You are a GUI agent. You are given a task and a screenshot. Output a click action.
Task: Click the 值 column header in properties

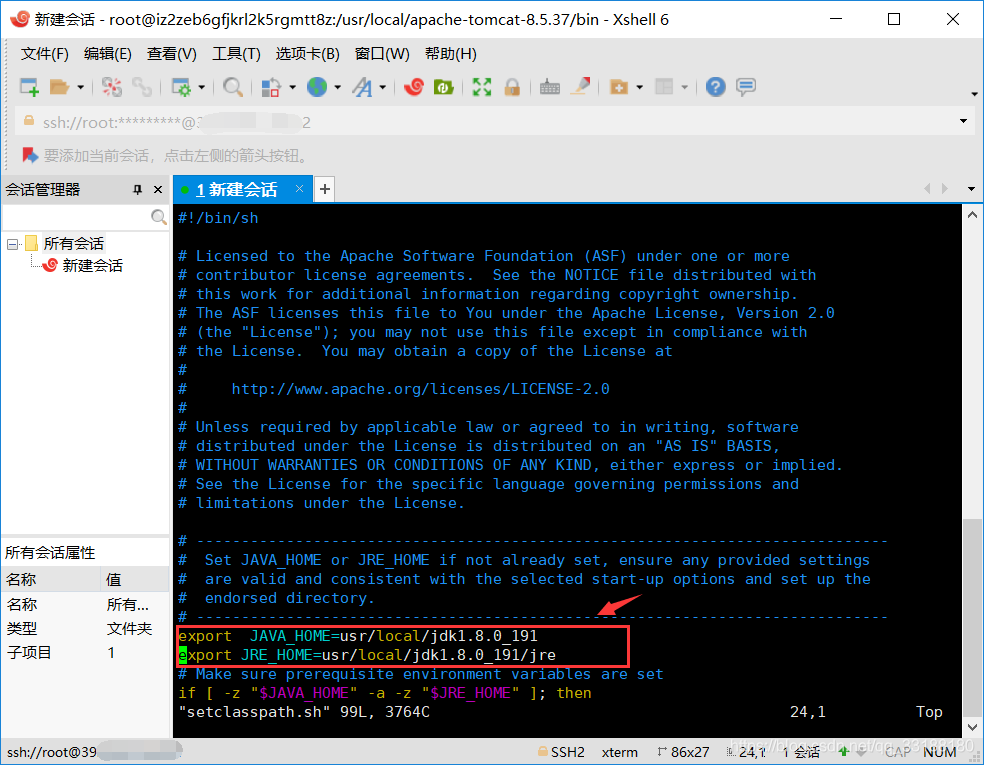[x=135, y=579]
